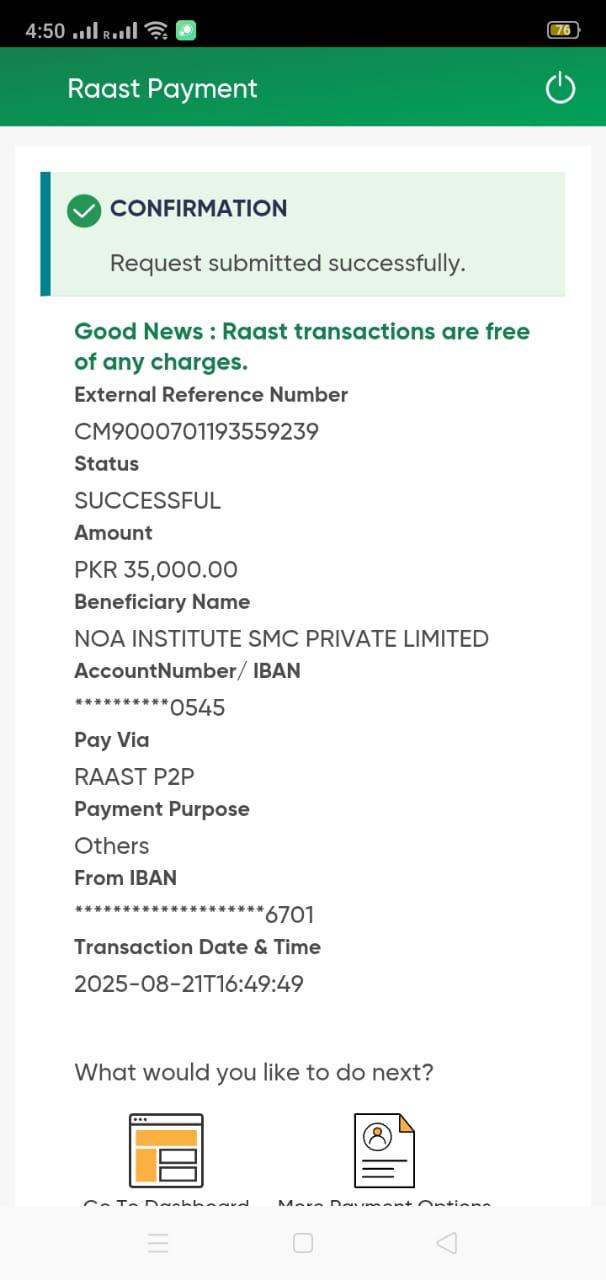Select masked account number ending 0545
Image resolution: width=606 pixels, height=1280 pixels.
point(150,708)
